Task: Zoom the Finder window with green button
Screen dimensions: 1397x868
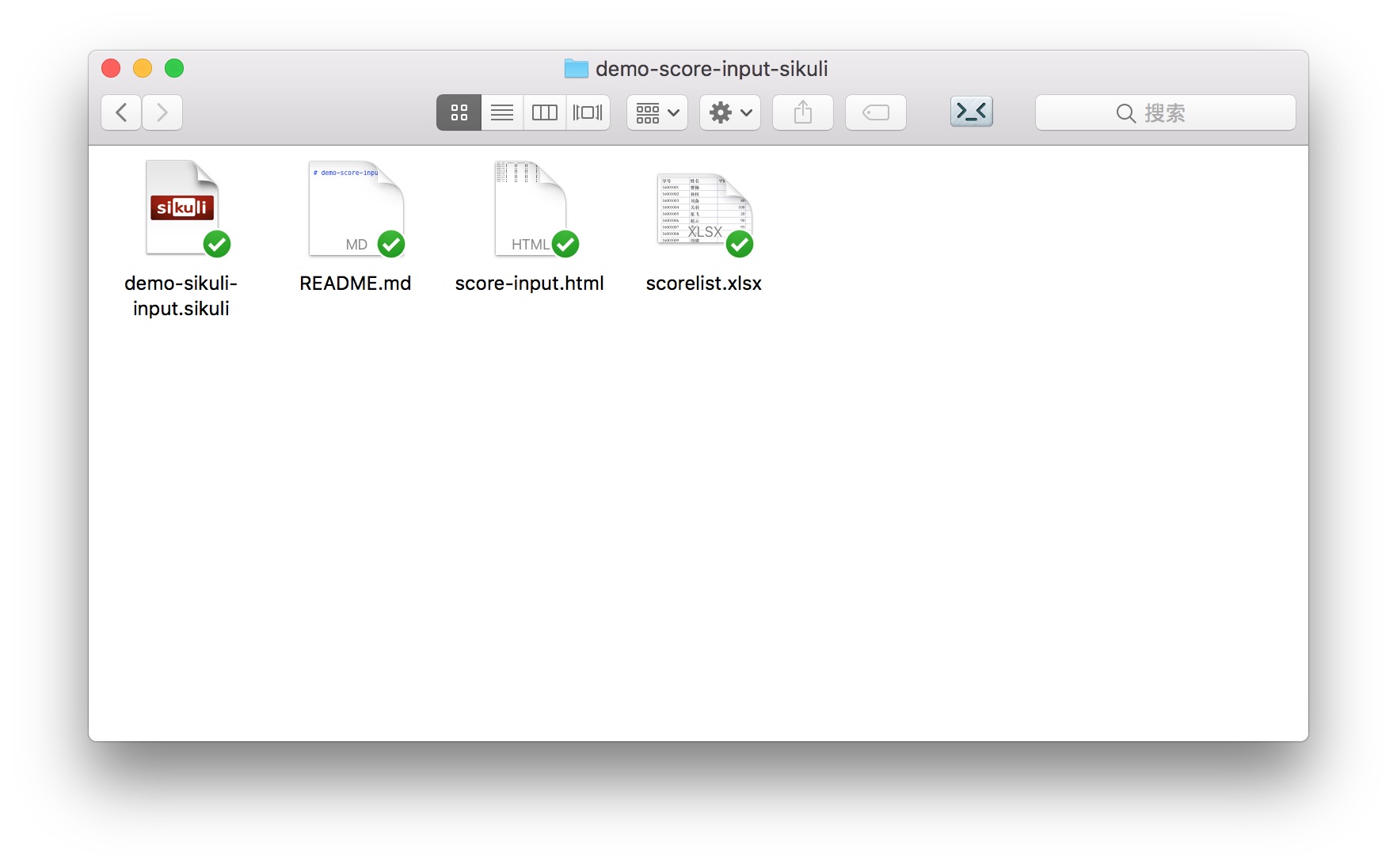Action: tap(174, 68)
